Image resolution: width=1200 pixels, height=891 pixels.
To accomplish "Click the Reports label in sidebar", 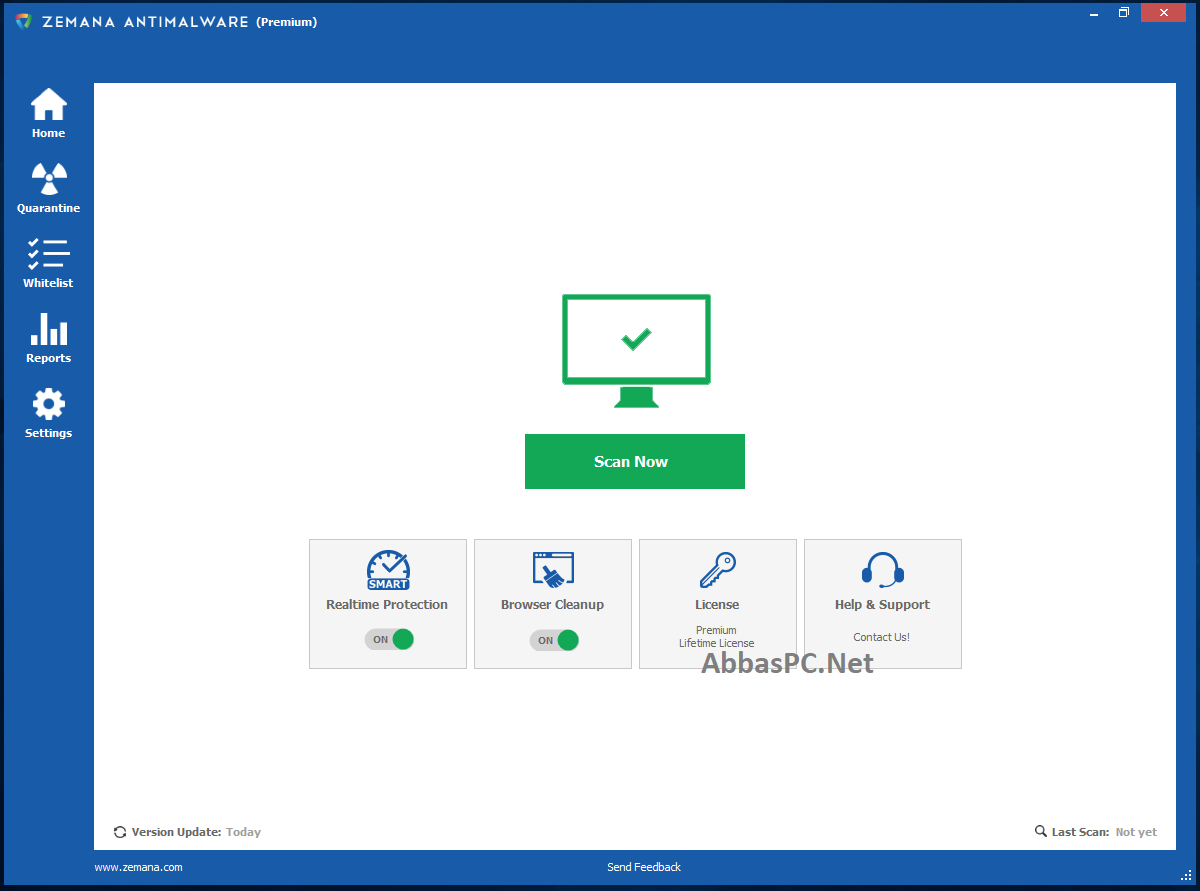I will point(48,358).
